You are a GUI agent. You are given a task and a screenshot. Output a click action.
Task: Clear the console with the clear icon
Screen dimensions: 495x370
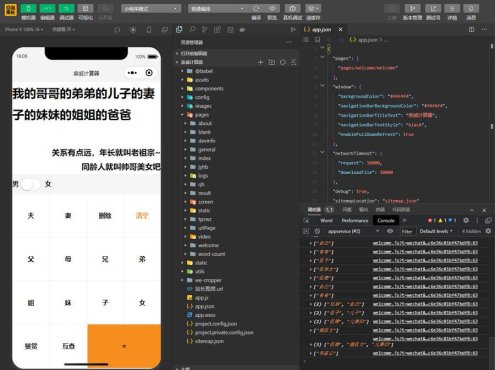[x=317, y=231]
